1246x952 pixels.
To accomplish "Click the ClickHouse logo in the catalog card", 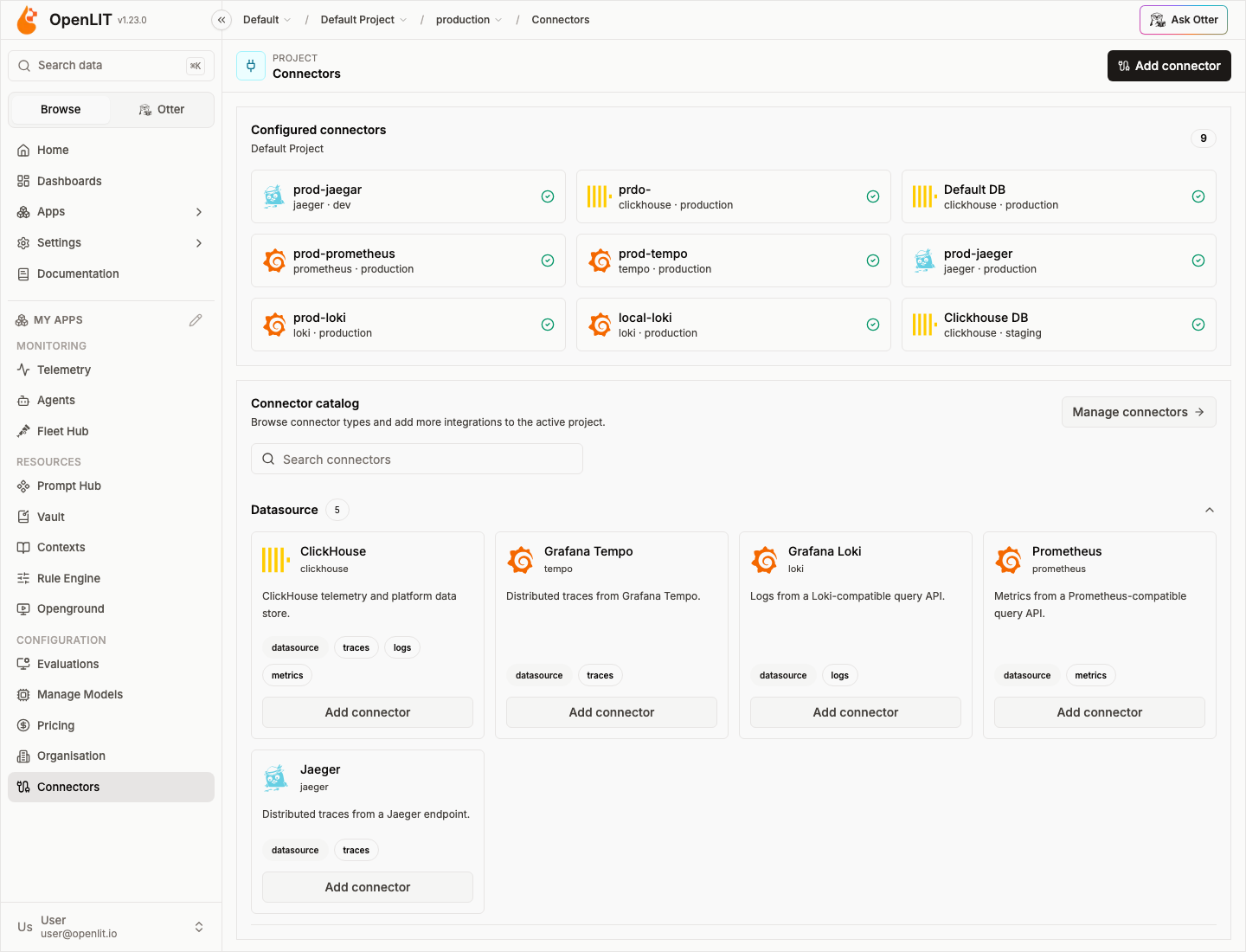I will click(275, 560).
